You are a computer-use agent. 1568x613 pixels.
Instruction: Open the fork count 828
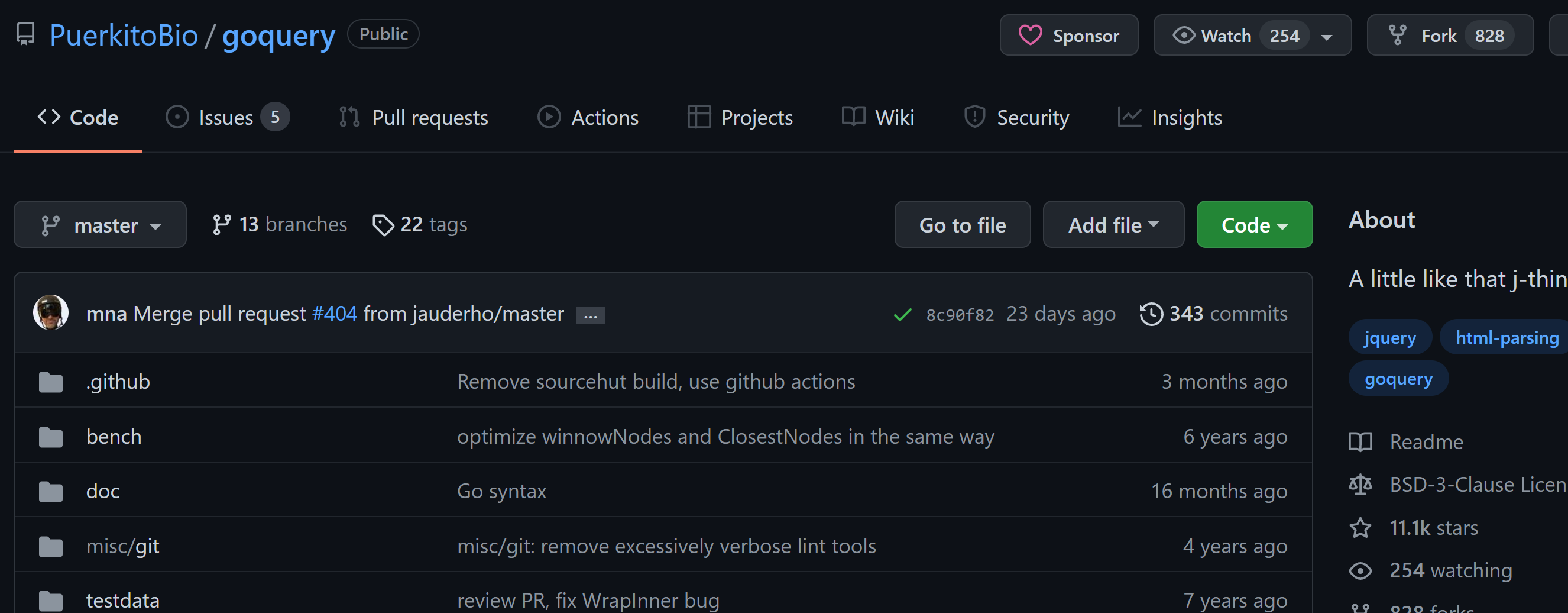point(1489,36)
